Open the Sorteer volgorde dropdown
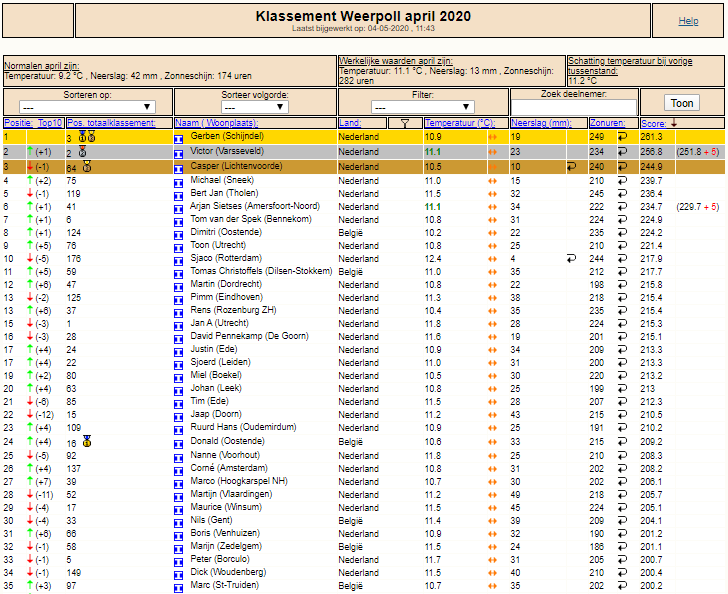This screenshot has width=728, height=594. tap(254, 107)
